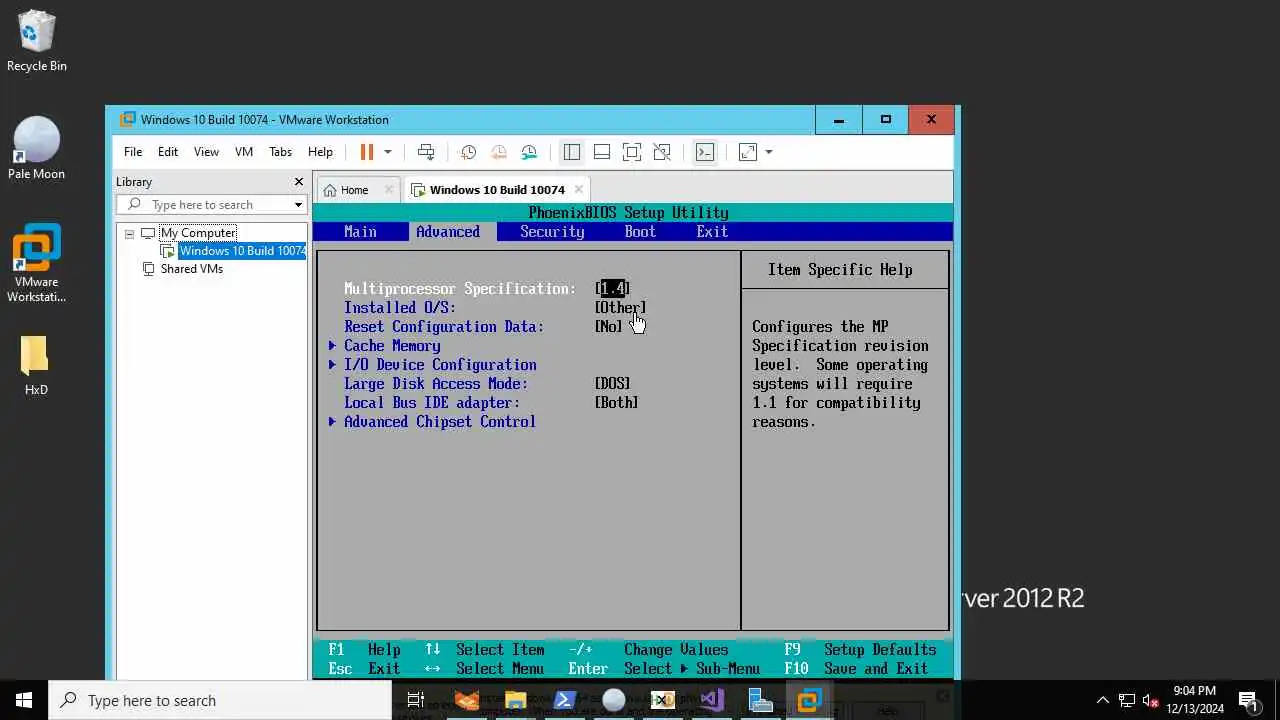This screenshot has width=1280, height=720.
Task: Click the taskbar search box
Action: point(219,700)
